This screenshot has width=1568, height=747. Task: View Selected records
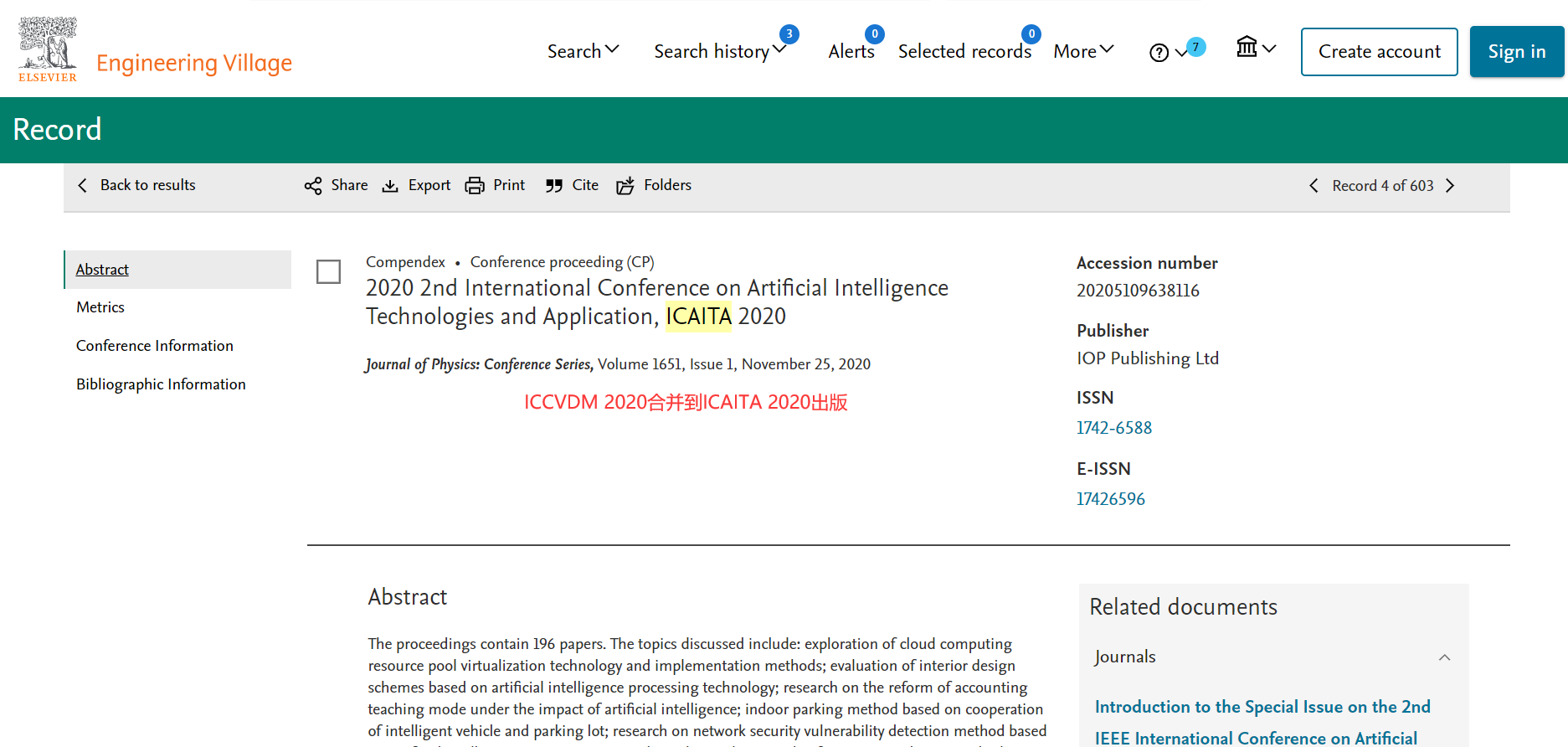tap(964, 51)
